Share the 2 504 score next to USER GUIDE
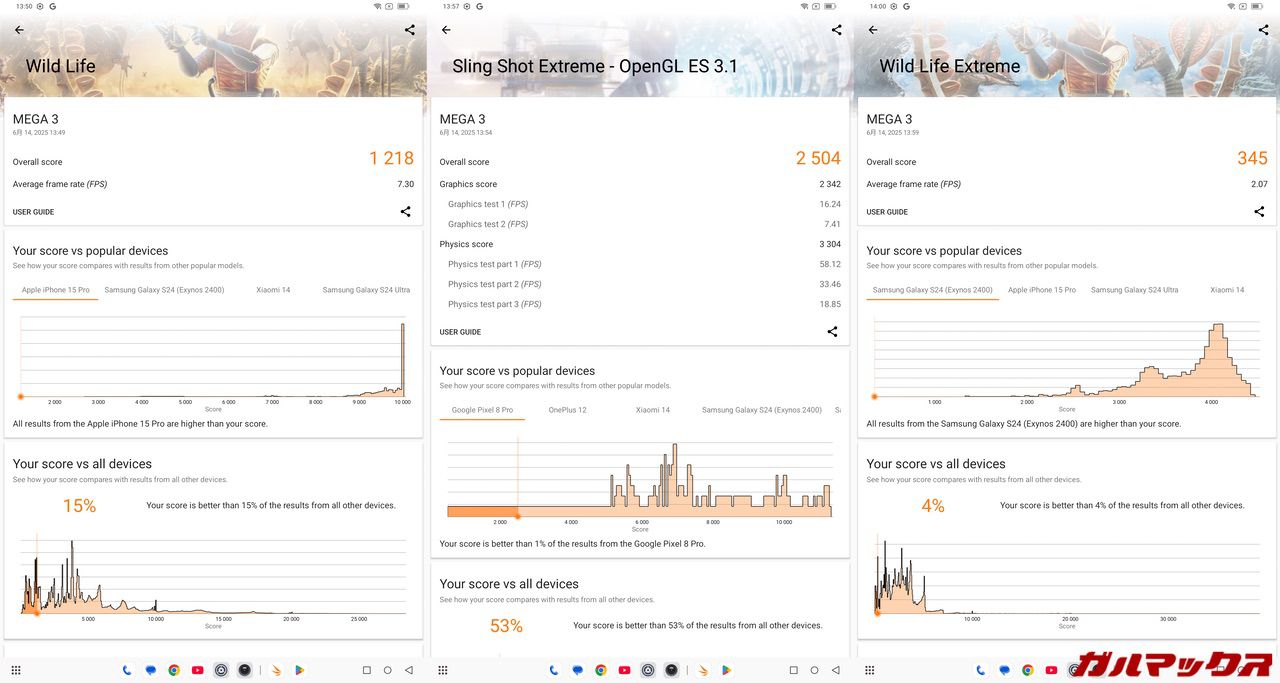Screen dimensions: 1280x683 click(832, 332)
